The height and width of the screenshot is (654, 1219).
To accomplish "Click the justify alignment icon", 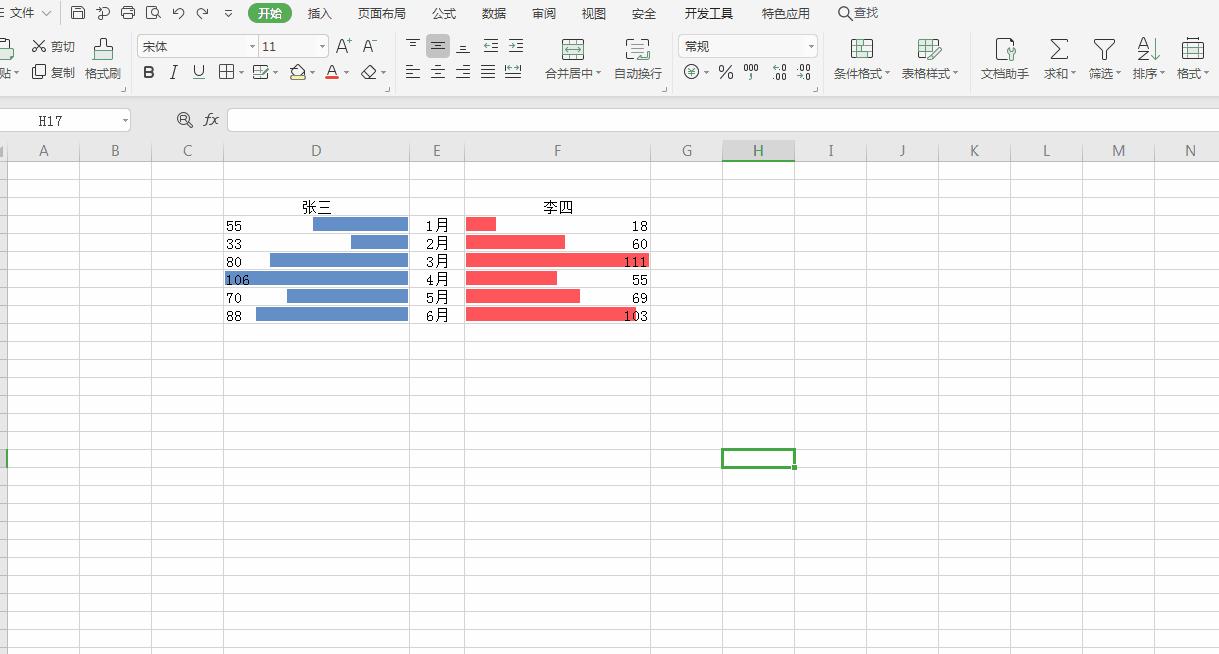I will (487, 72).
